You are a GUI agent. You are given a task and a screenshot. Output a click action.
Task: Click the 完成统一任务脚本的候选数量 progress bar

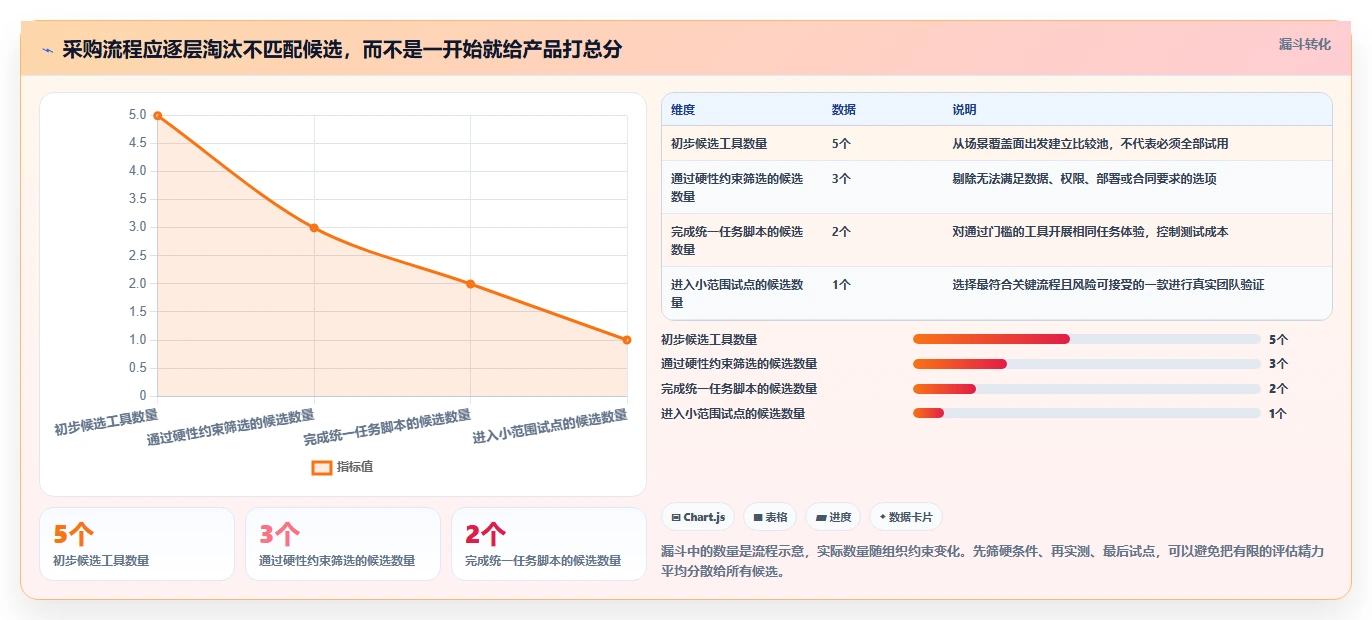(x=1087, y=389)
